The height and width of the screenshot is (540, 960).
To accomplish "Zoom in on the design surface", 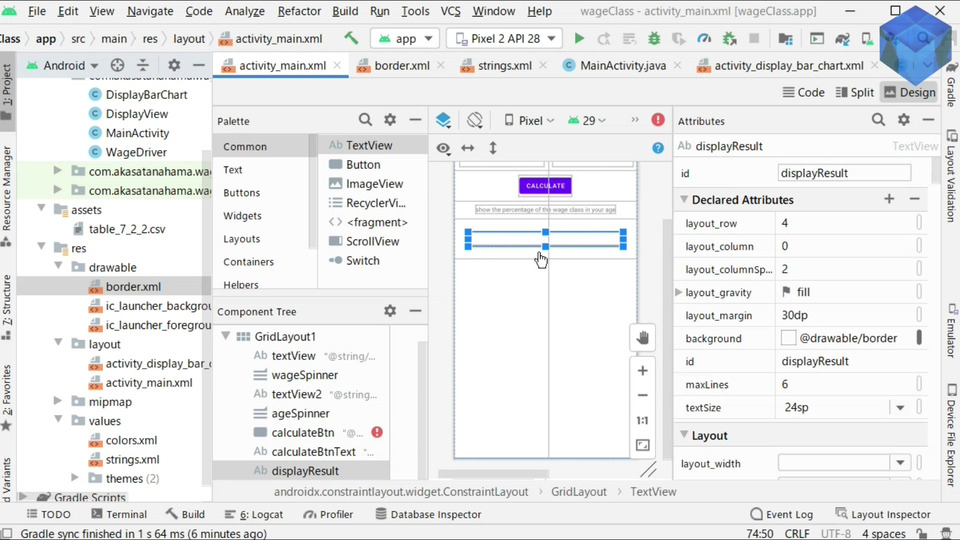I will [642, 370].
